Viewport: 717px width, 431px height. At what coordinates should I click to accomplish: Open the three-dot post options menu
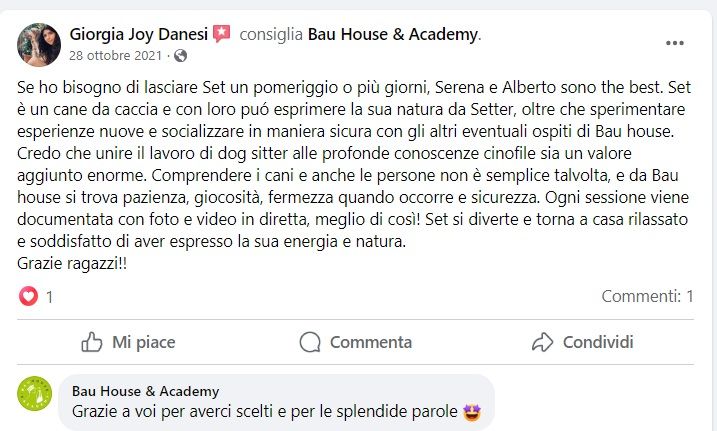pos(675,44)
